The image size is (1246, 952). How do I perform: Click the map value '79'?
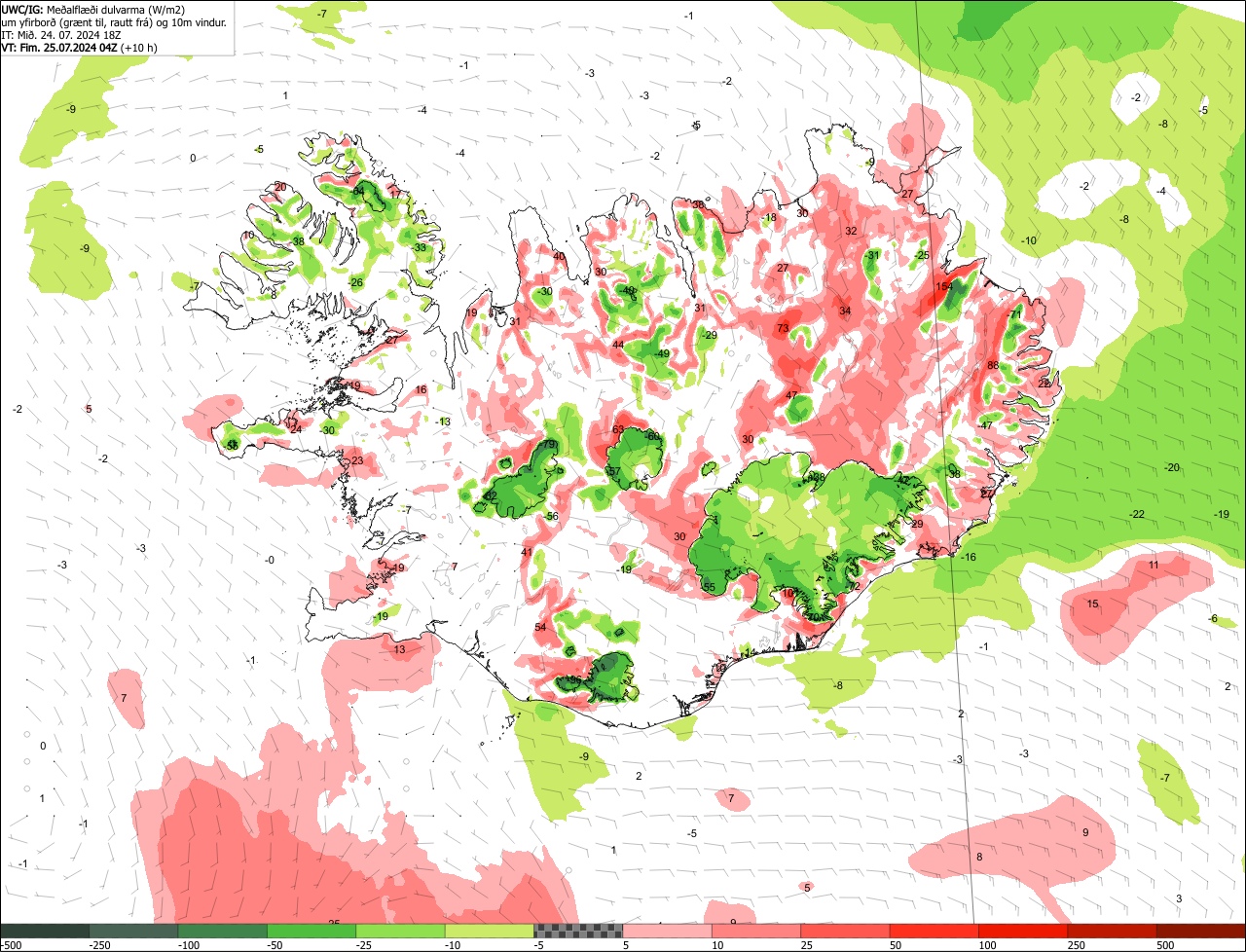549,445
